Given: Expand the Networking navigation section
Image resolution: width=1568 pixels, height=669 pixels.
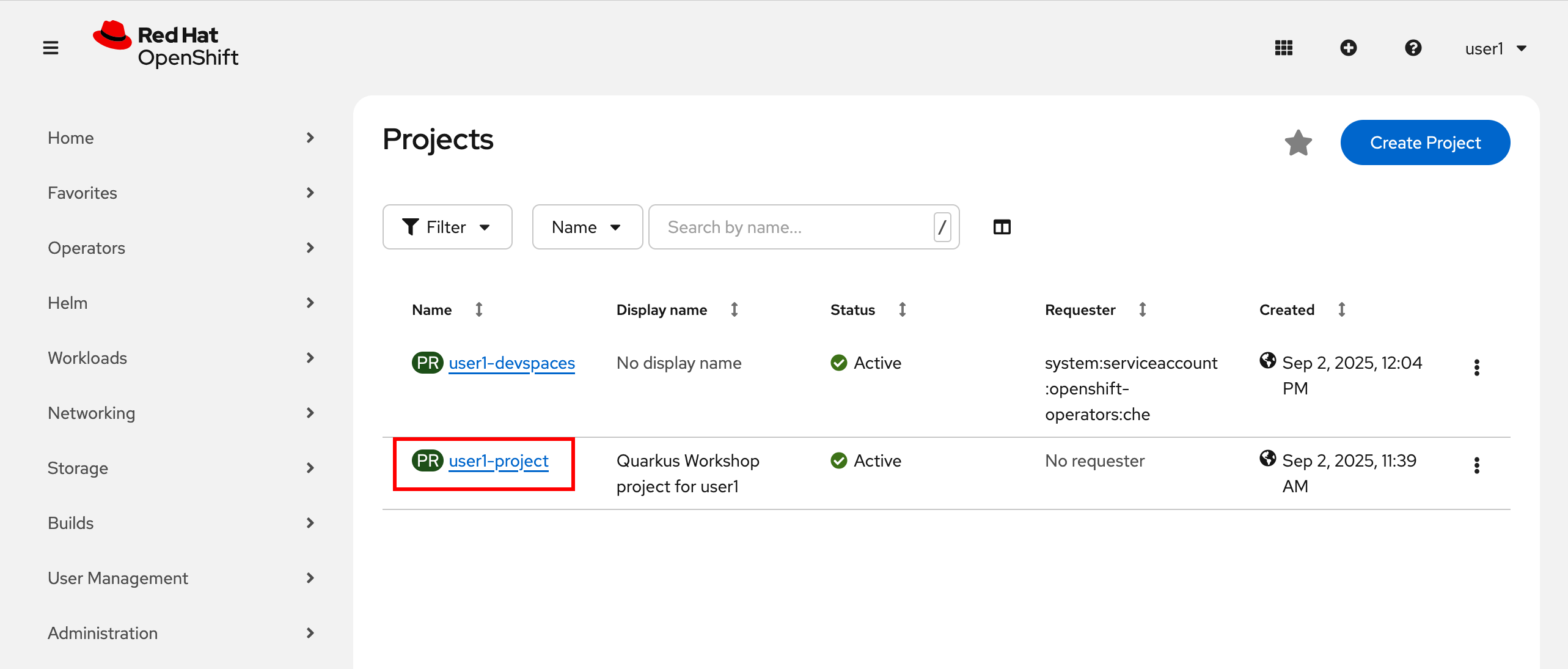Looking at the screenshot, I should [180, 413].
